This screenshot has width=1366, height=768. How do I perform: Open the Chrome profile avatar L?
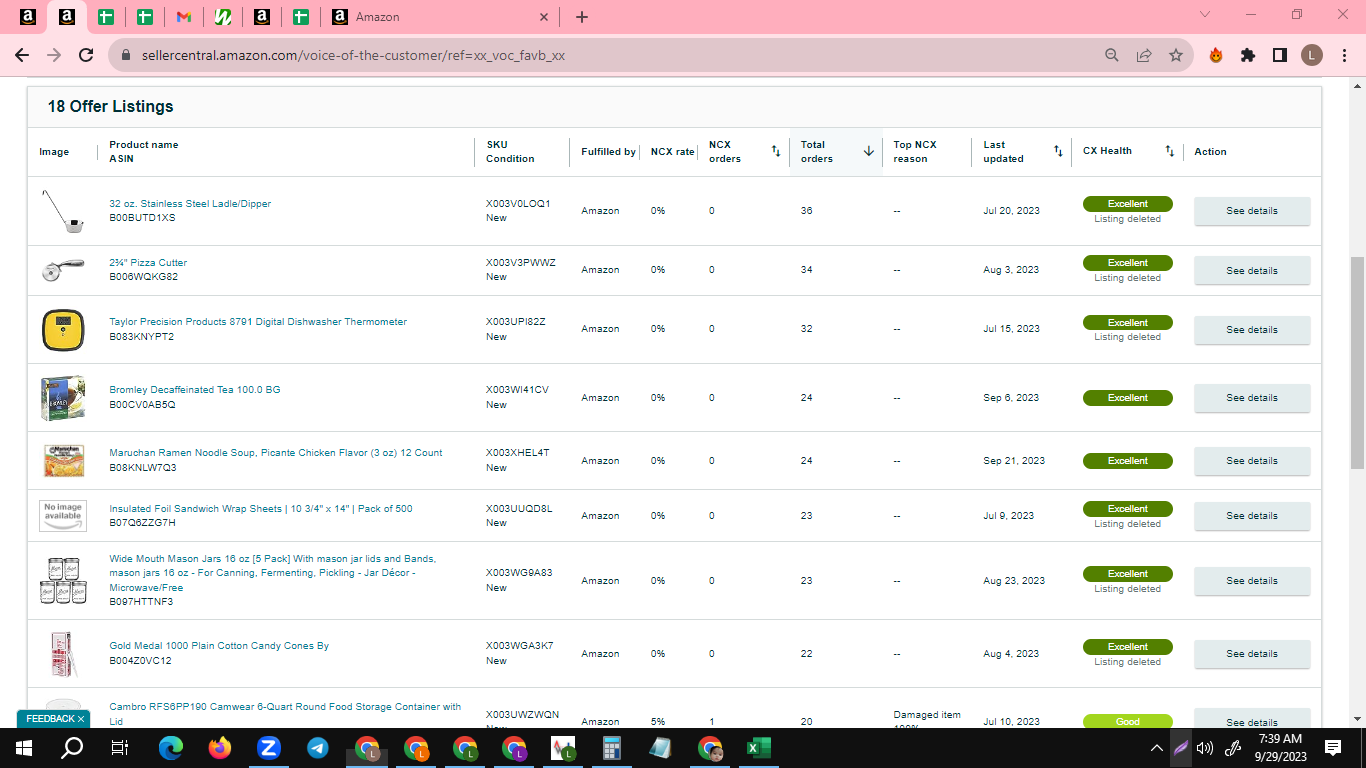pyautogui.click(x=1312, y=56)
